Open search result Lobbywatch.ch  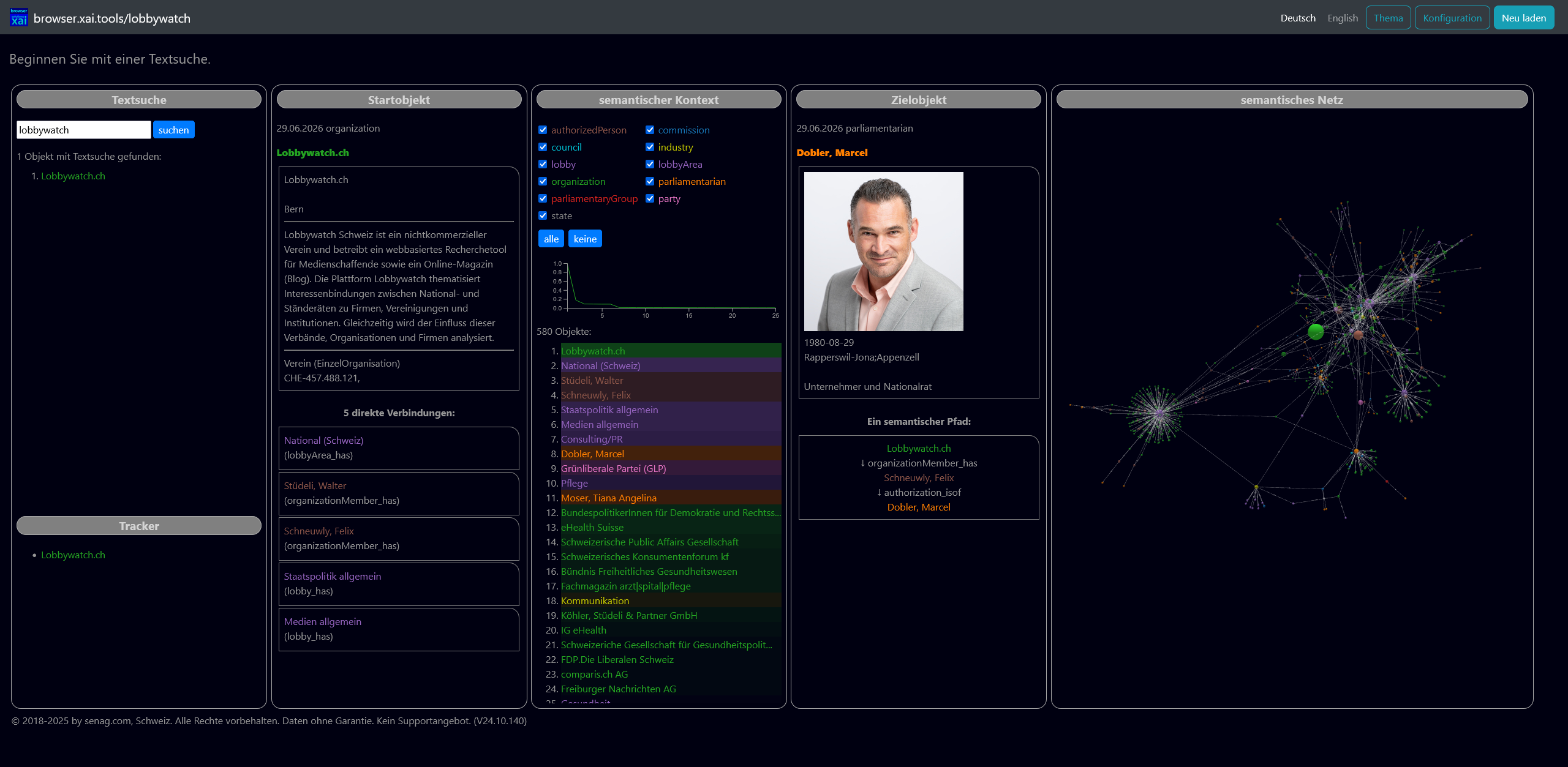(73, 176)
